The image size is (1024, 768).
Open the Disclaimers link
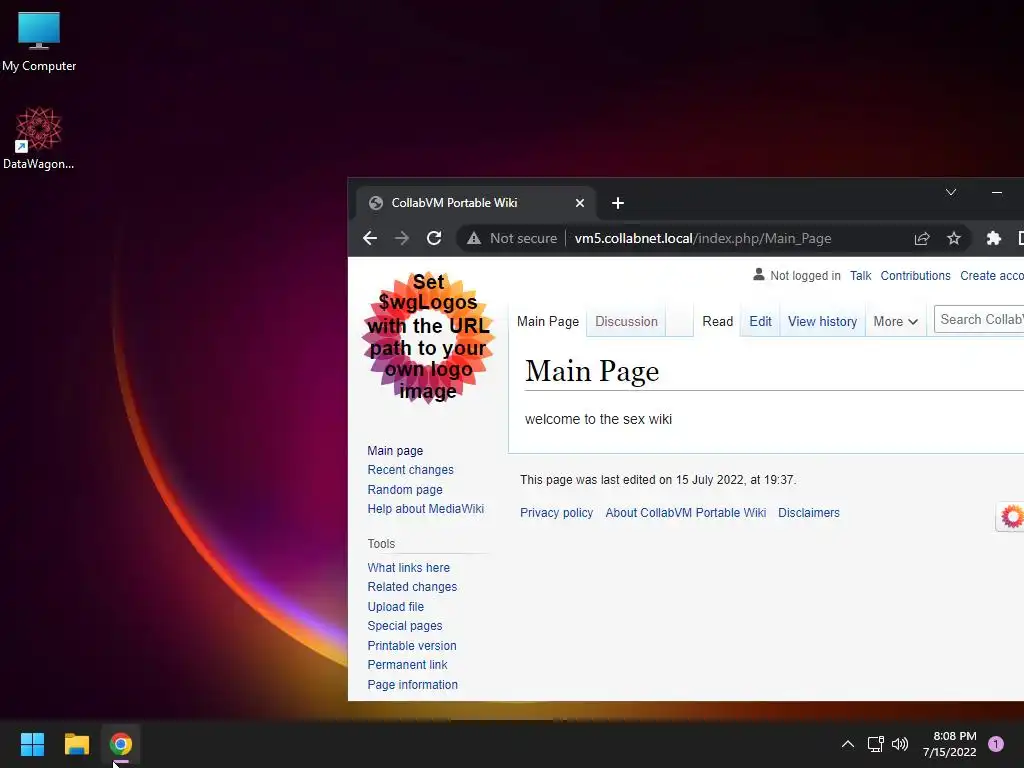[808, 513]
